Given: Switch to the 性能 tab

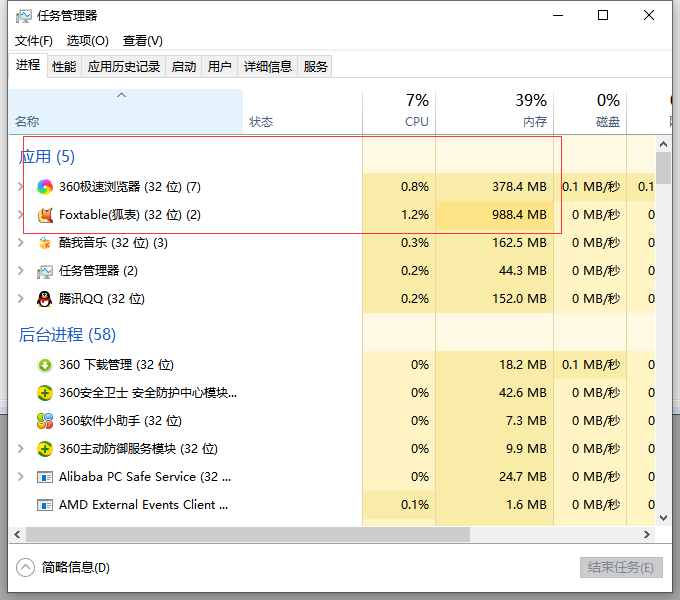Looking at the screenshot, I should [64, 67].
